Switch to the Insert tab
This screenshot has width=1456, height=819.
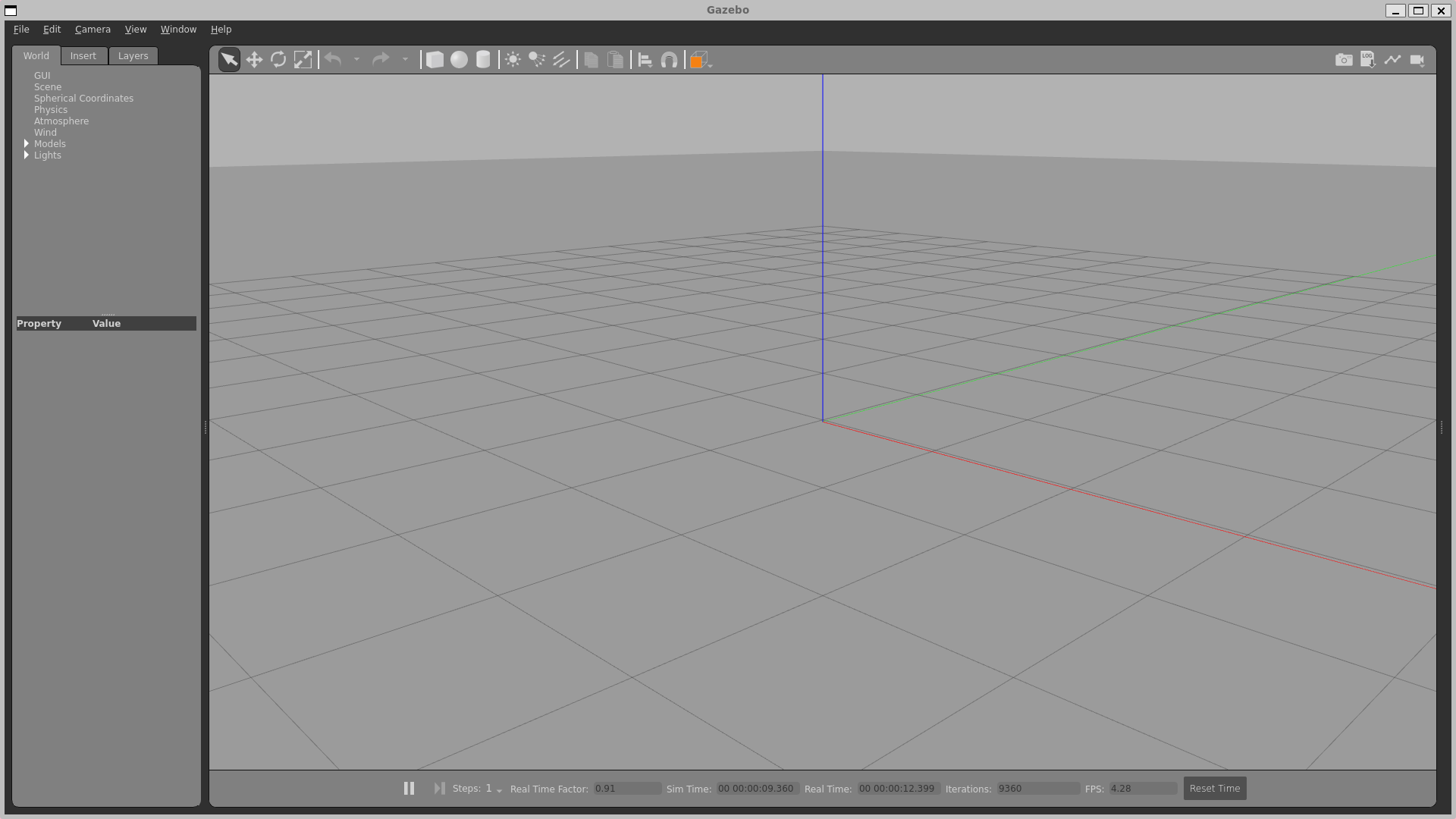pyautogui.click(x=83, y=56)
